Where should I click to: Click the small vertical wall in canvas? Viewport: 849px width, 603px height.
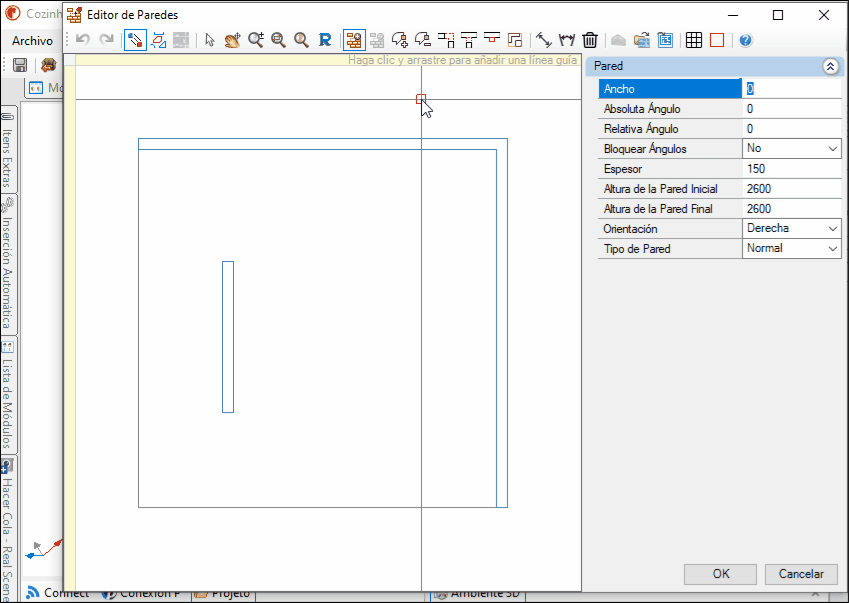point(228,337)
